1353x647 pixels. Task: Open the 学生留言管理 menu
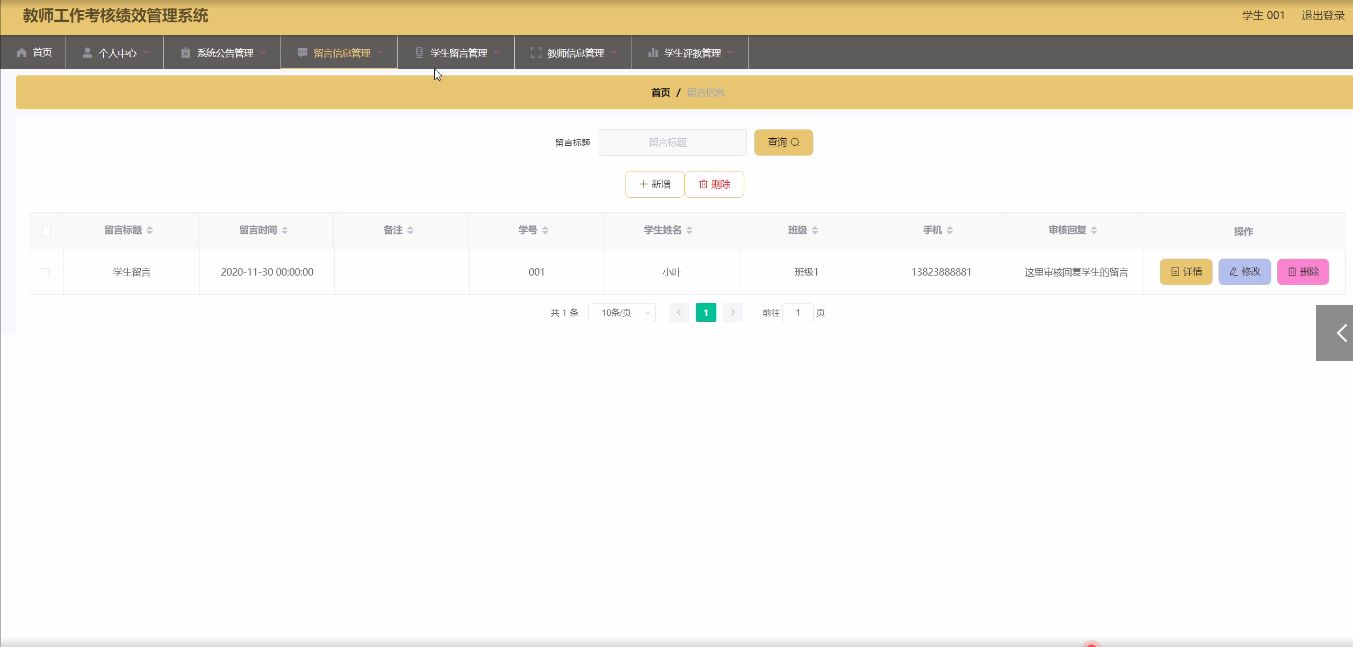[x=456, y=52]
